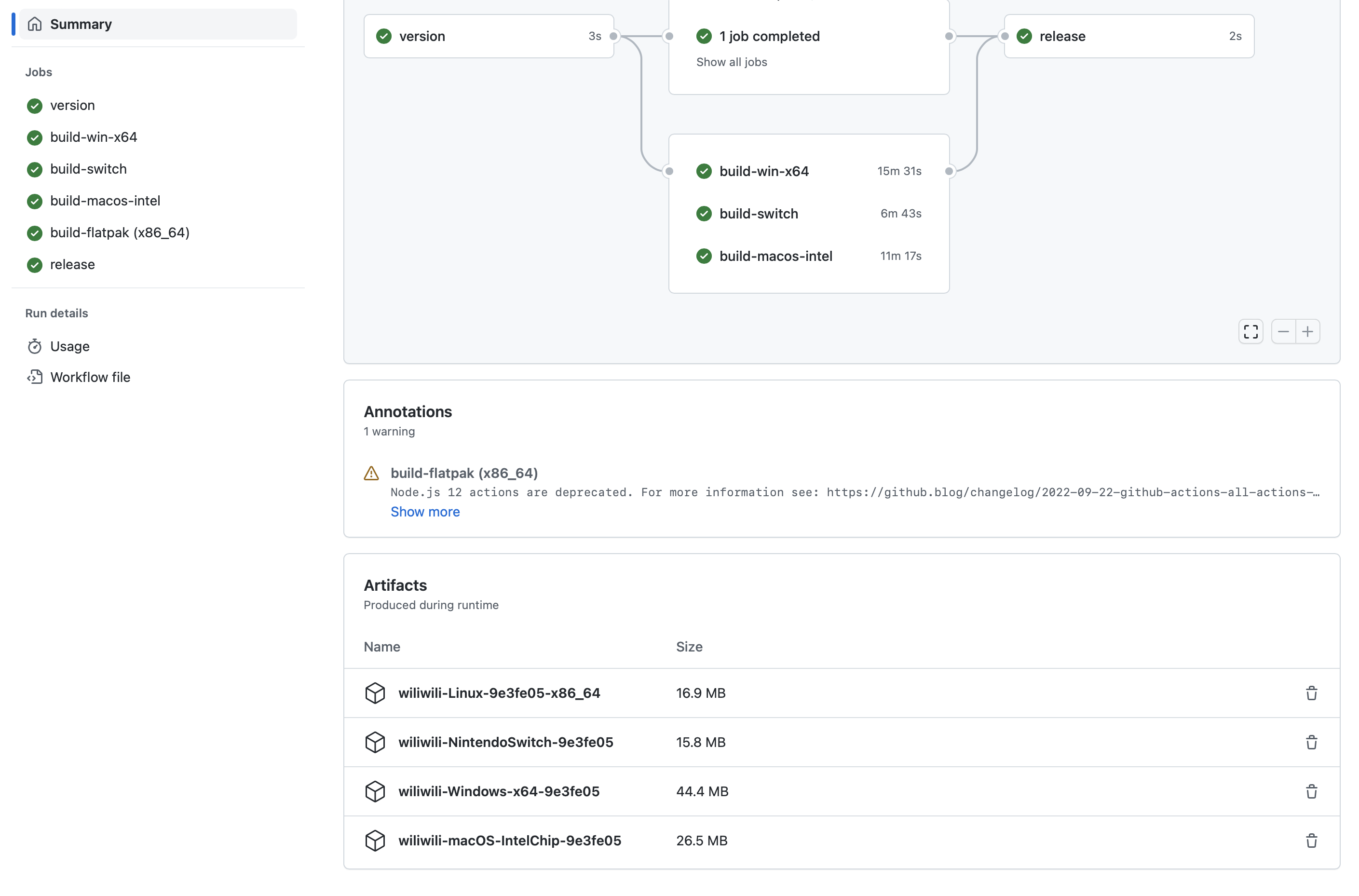This screenshot has height=896, width=1359.
Task: Download wiliwili-Linux-9e3fe05-x86_64 artifact
Action: (499, 693)
